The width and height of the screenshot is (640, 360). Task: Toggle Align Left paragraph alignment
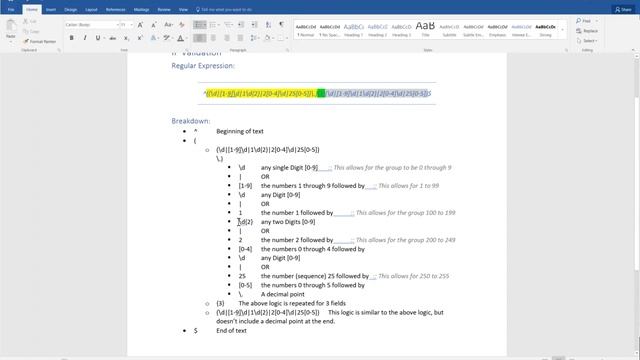click(200, 38)
